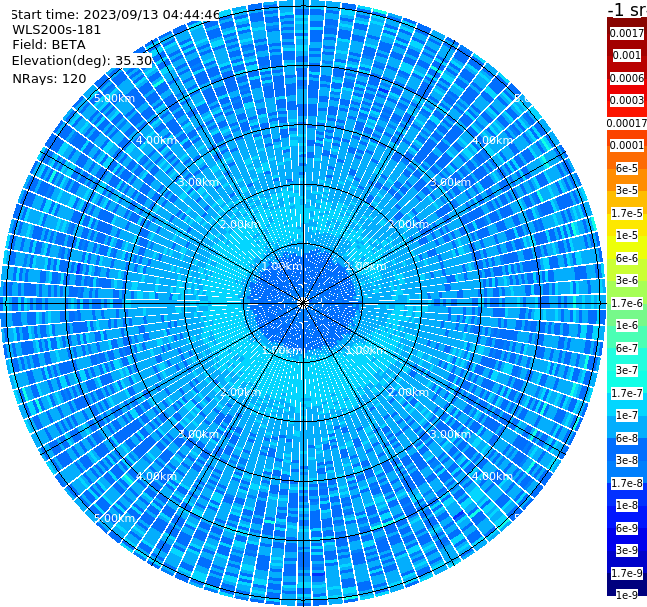Click the 3e-8 colorbar tick label
This screenshot has width=647, height=607.
(x=627, y=460)
